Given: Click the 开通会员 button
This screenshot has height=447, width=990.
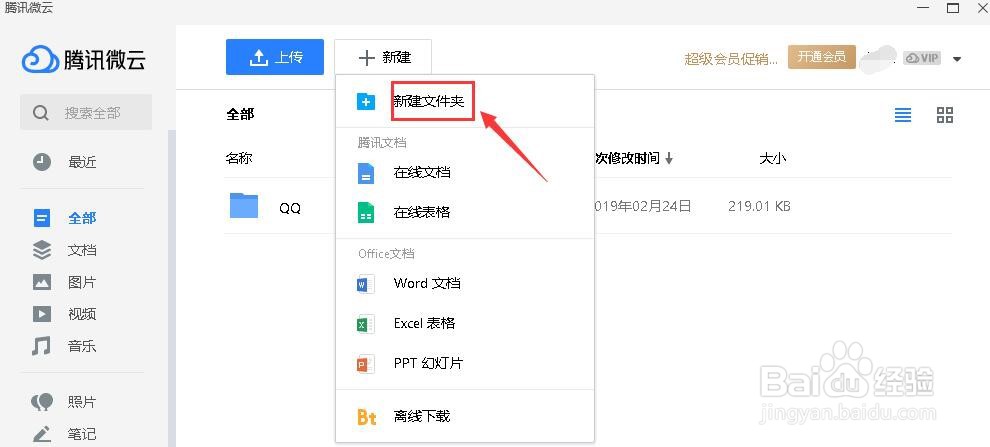Looking at the screenshot, I should (x=821, y=57).
